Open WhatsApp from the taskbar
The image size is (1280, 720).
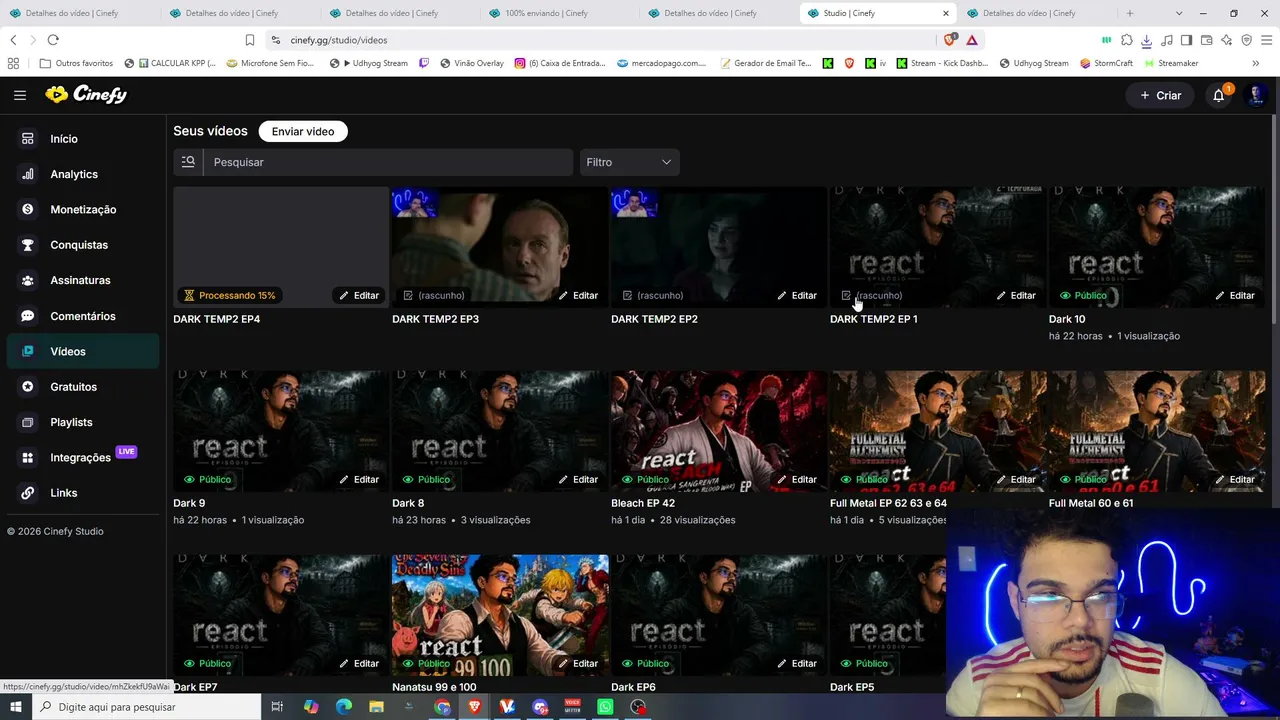(x=605, y=707)
